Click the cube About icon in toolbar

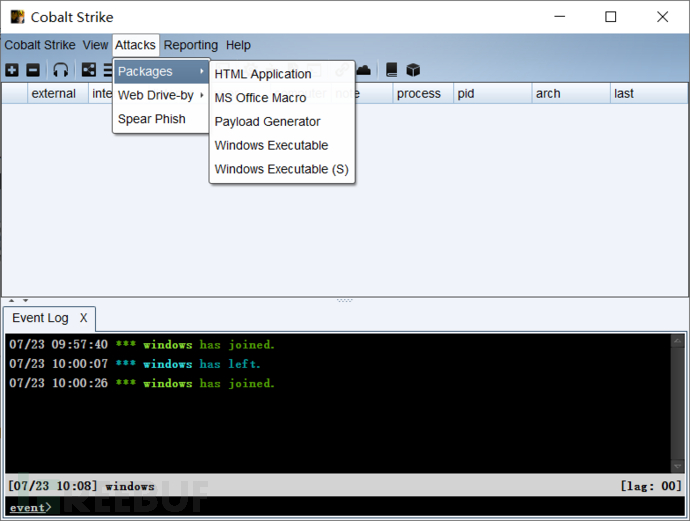tap(413, 70)
